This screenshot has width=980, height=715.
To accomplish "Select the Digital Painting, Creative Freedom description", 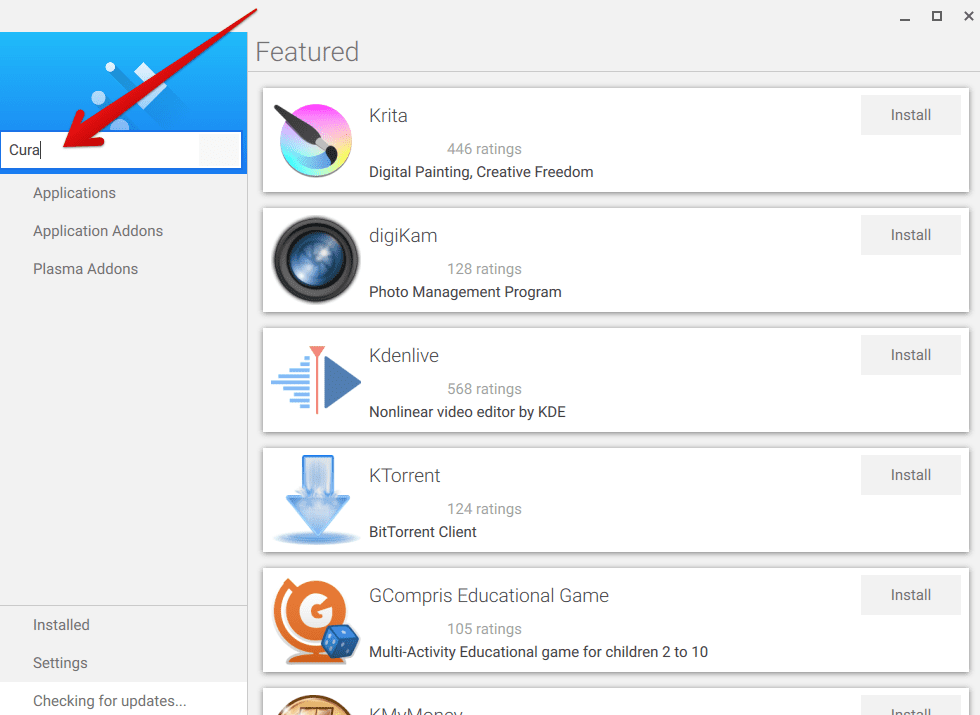I will tap(481, 172).
